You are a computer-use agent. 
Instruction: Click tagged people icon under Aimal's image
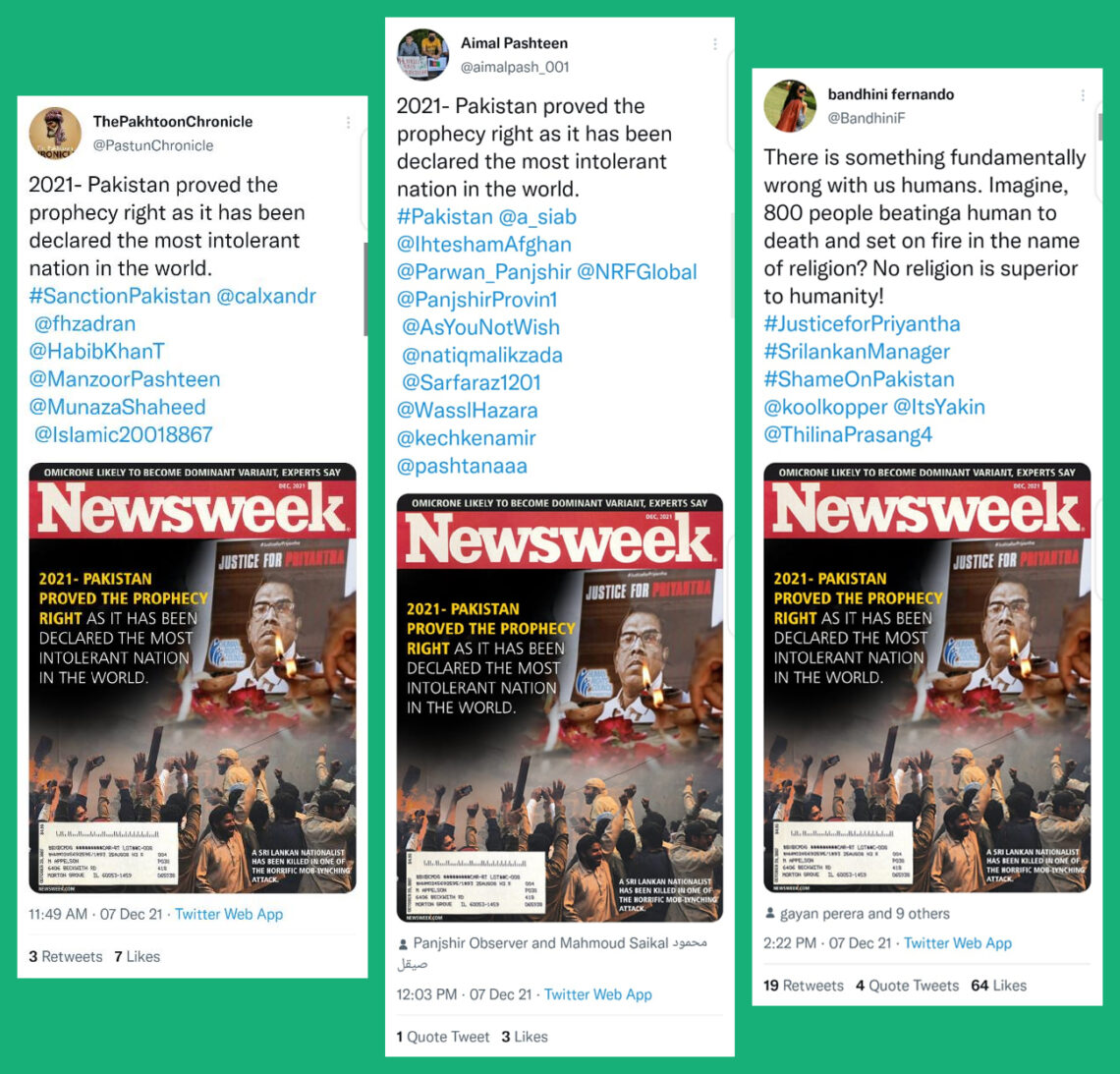[x=404, y=944]
